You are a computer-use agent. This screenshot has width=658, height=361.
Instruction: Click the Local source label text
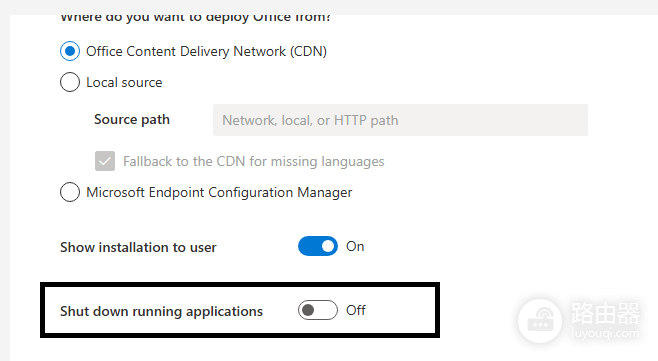click(x=124, y=82)
